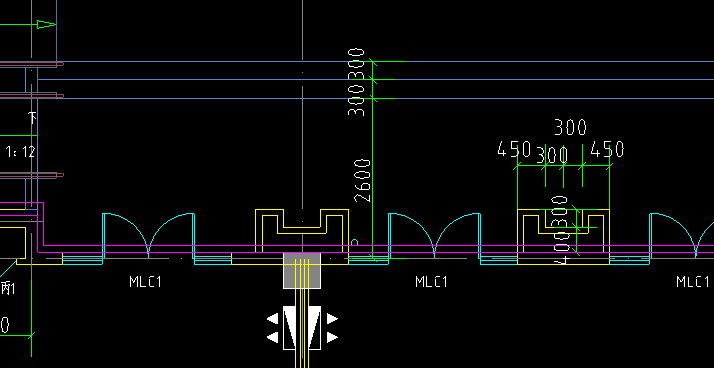Click the upper-right white triangle marker near the bottom
714x368 pixels.
click(332, 318)
